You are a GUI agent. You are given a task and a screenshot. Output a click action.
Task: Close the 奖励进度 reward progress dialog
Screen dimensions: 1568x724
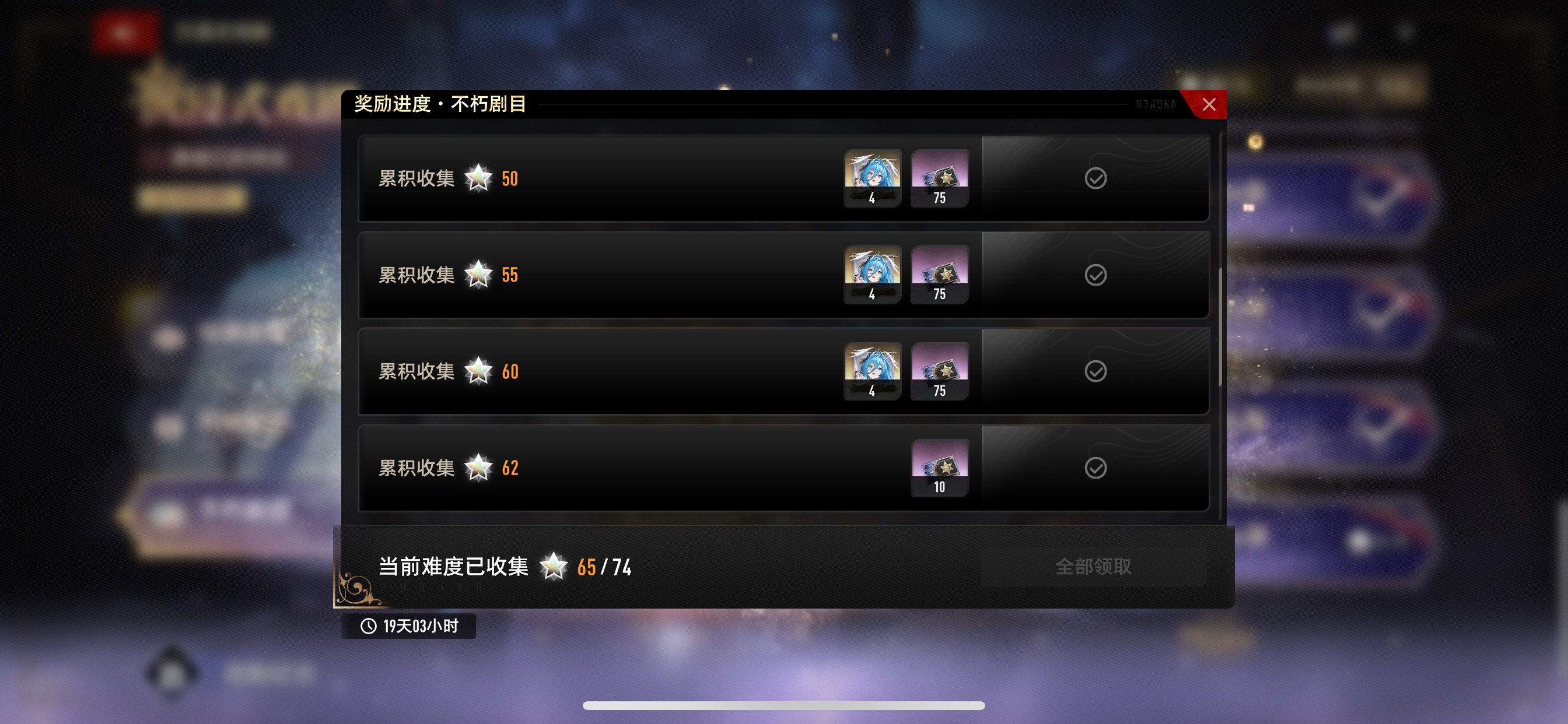click(x=1208, y=105)
